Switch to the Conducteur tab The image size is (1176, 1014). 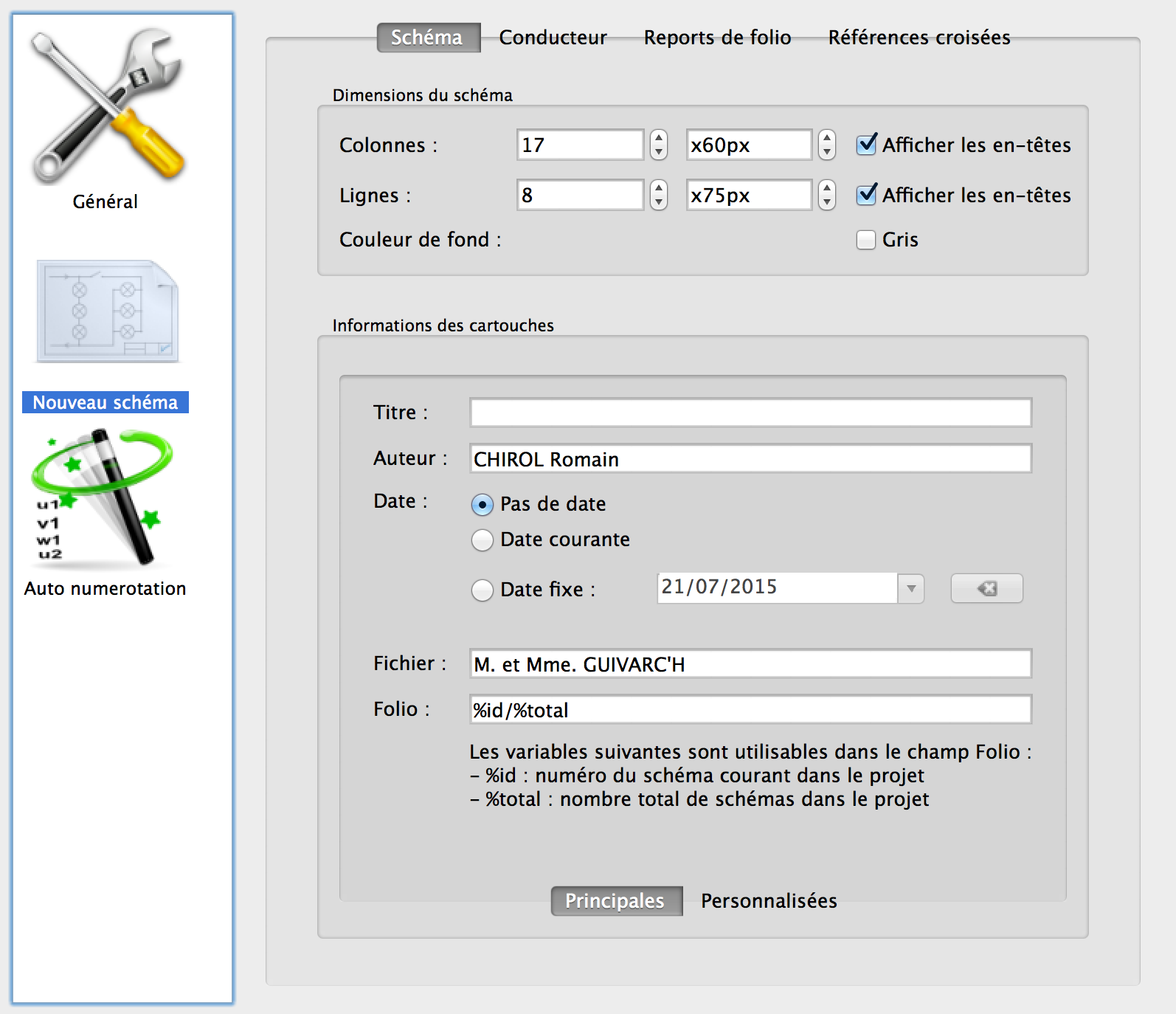point(553,38)
